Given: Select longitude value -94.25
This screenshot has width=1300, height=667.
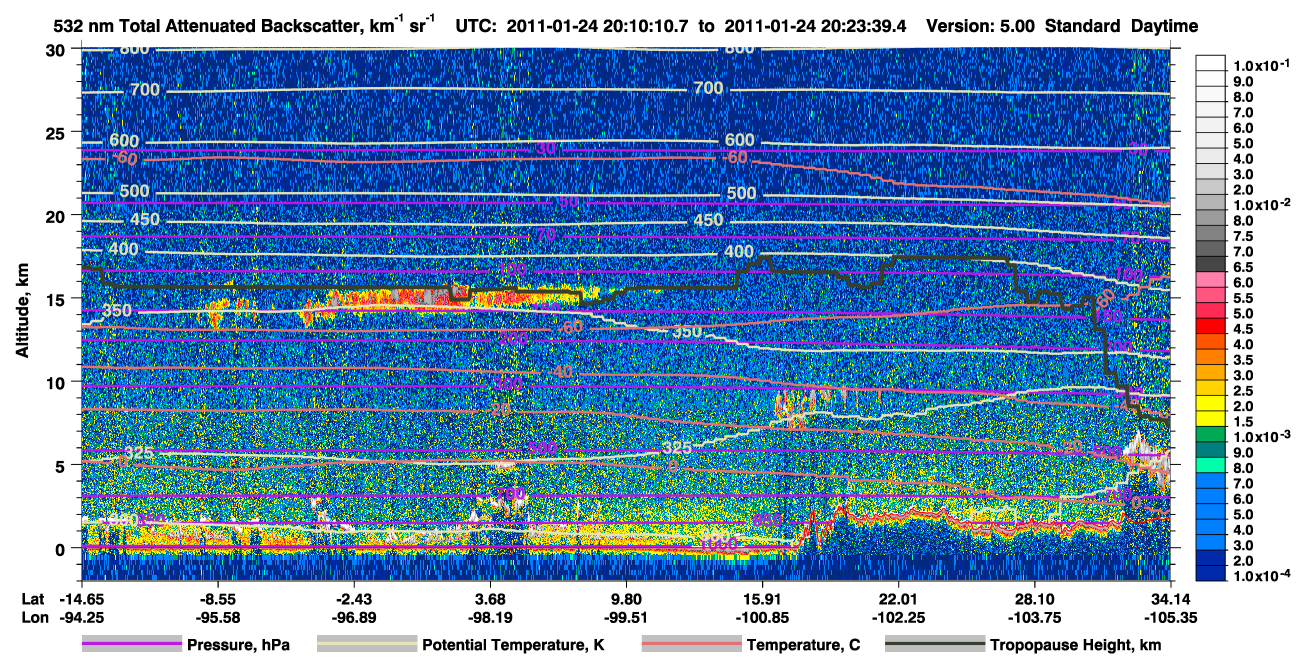Looking at the screenshot, I should tap(82, 617).
